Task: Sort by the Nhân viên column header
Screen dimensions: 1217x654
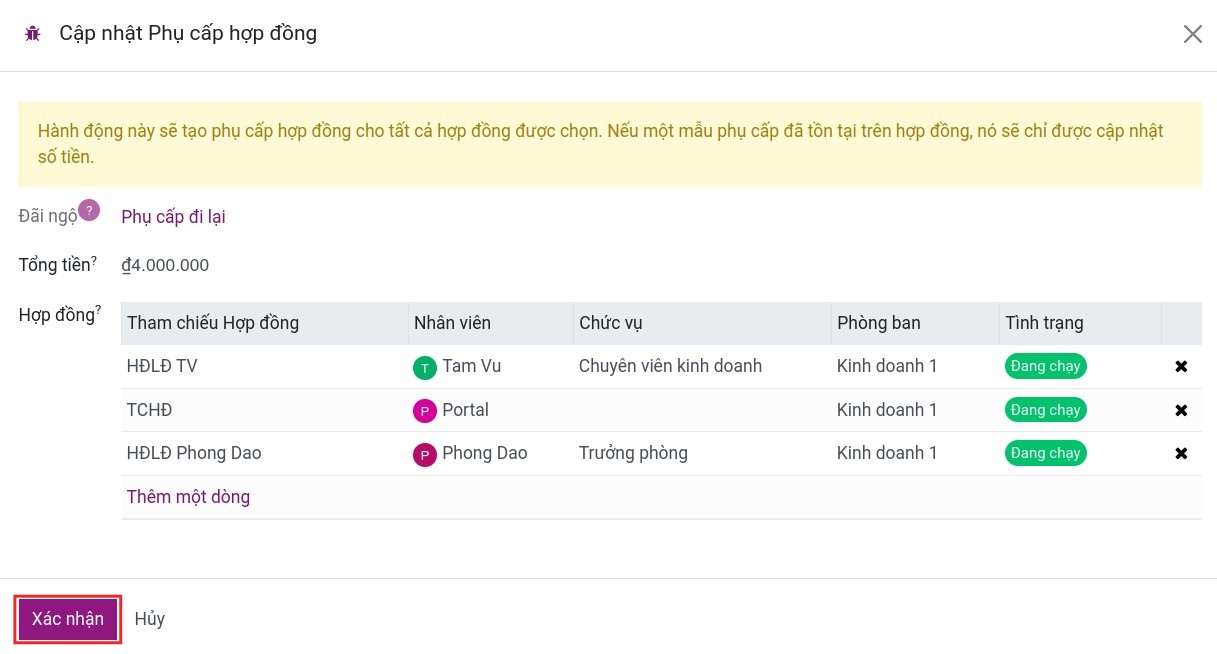Action: coord(452,323)
